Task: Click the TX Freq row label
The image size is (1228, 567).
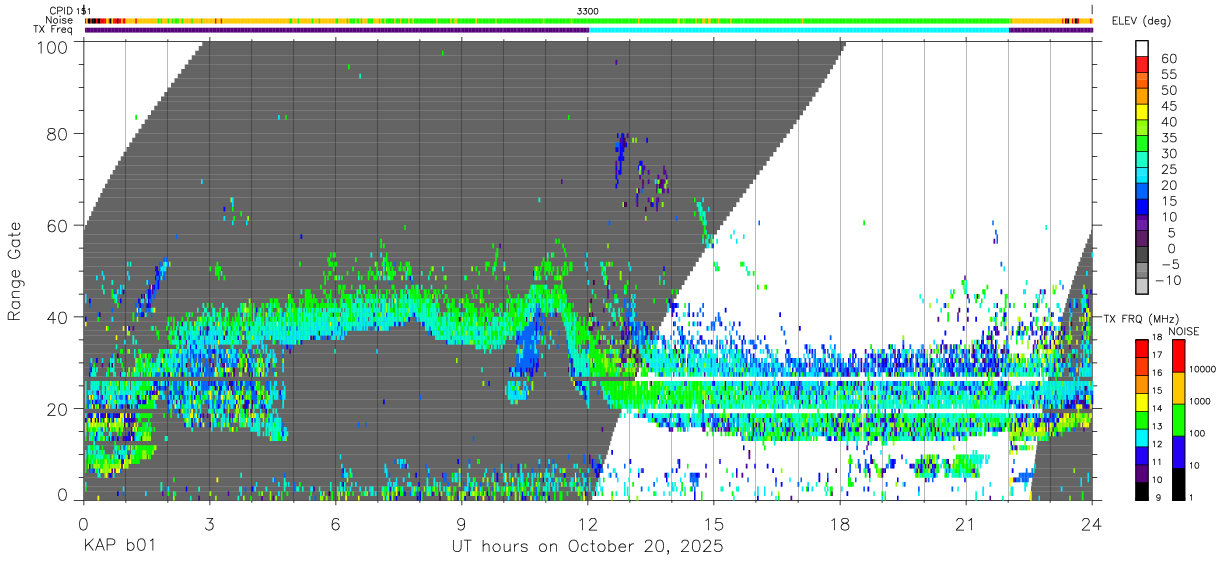Action: [x=53, y=30]
